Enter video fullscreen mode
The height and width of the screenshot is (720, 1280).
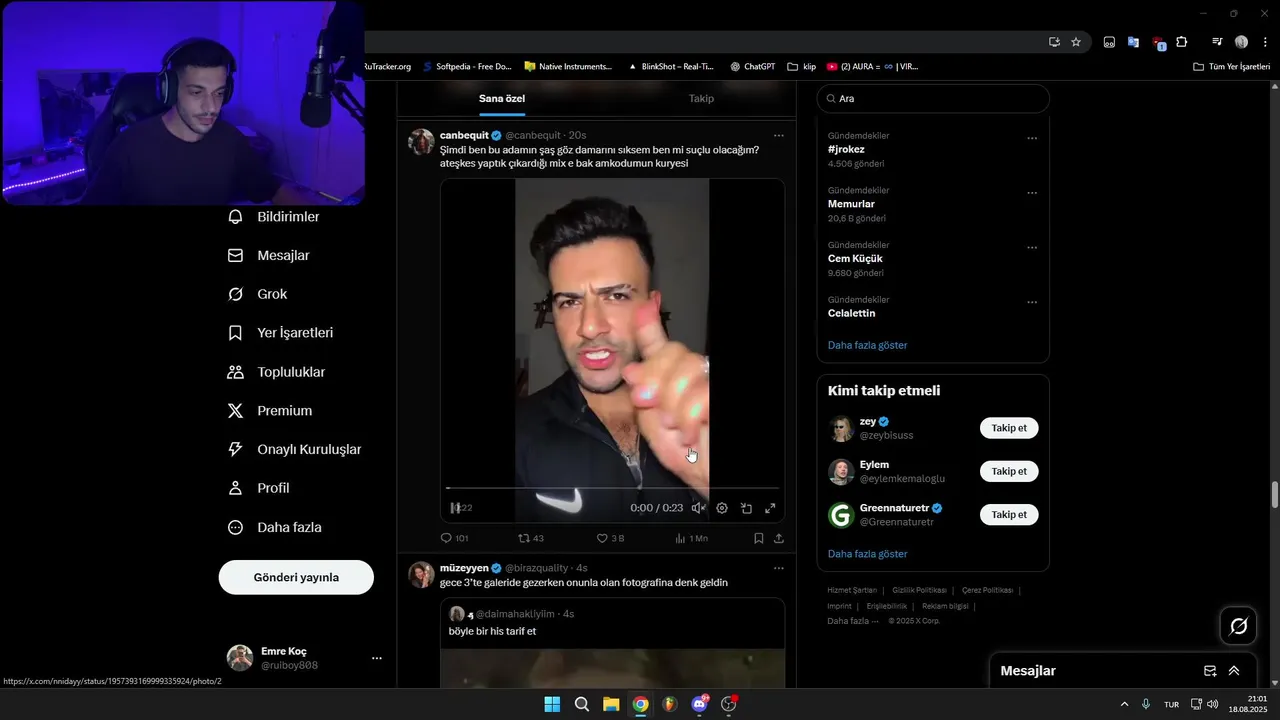click(770, 508)
